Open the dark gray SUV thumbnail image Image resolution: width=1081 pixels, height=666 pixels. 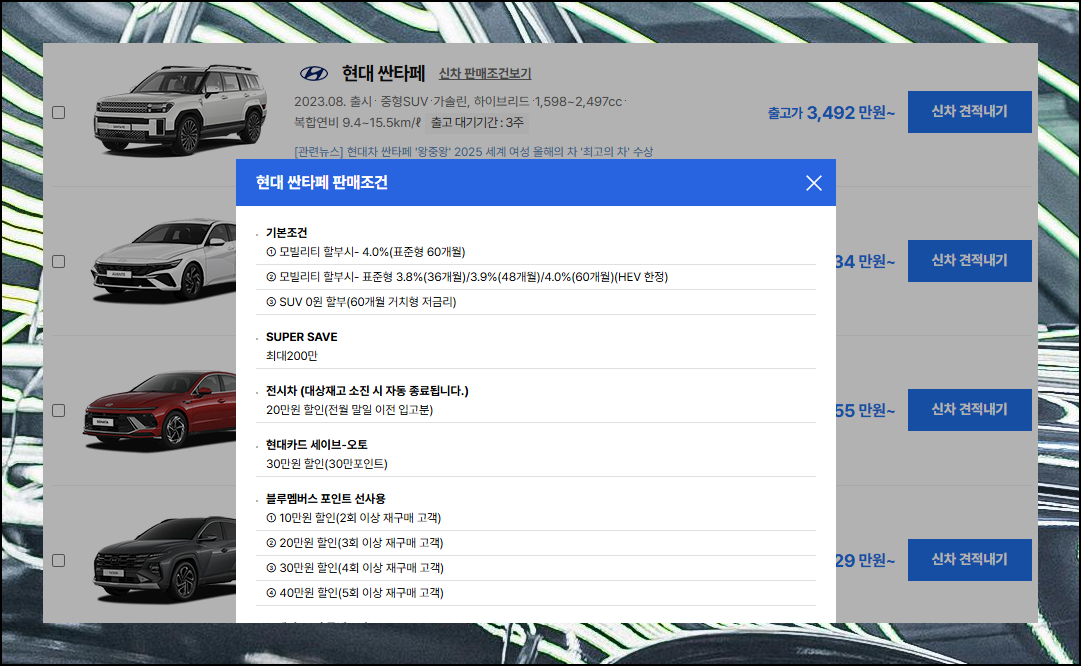pos(164,560)
